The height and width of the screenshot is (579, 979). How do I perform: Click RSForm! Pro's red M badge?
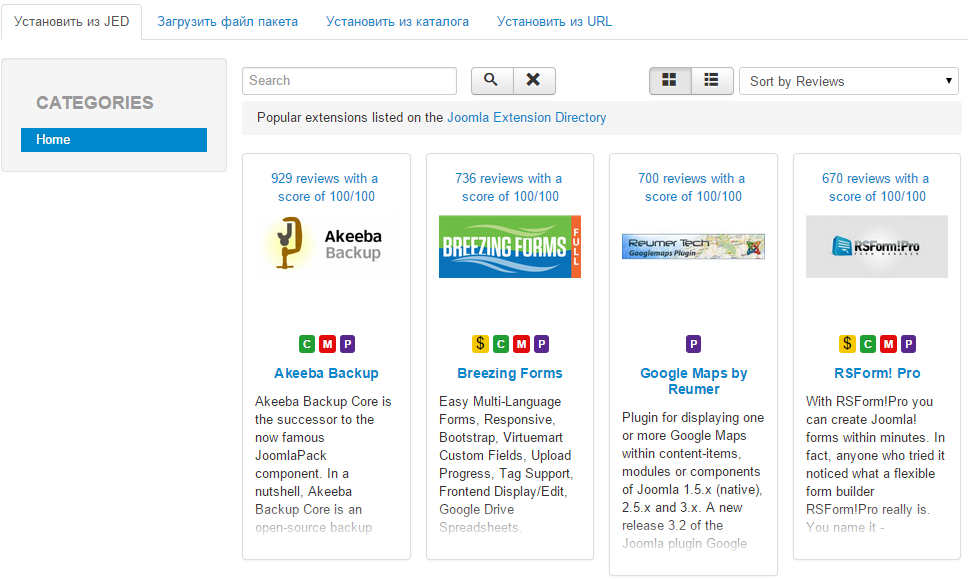(888, 344)
